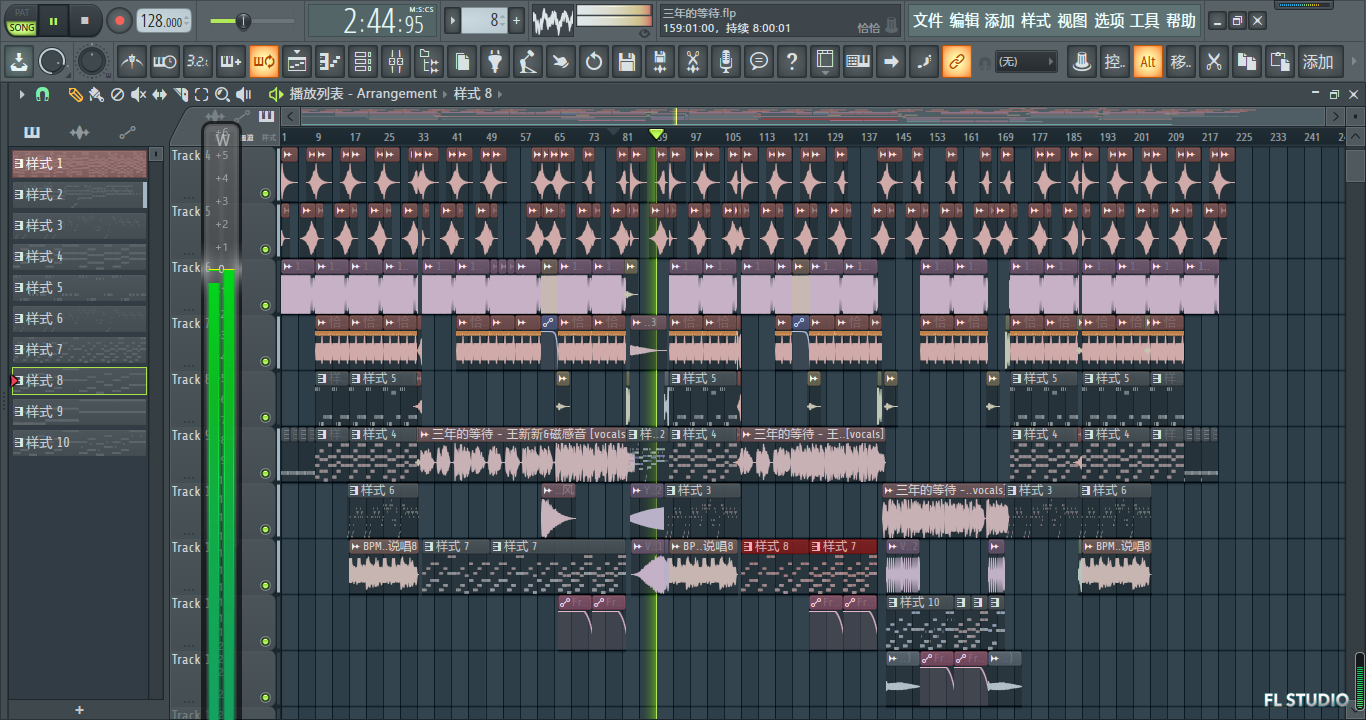Open the plugin picker plug icon

[x=495, y=62]
